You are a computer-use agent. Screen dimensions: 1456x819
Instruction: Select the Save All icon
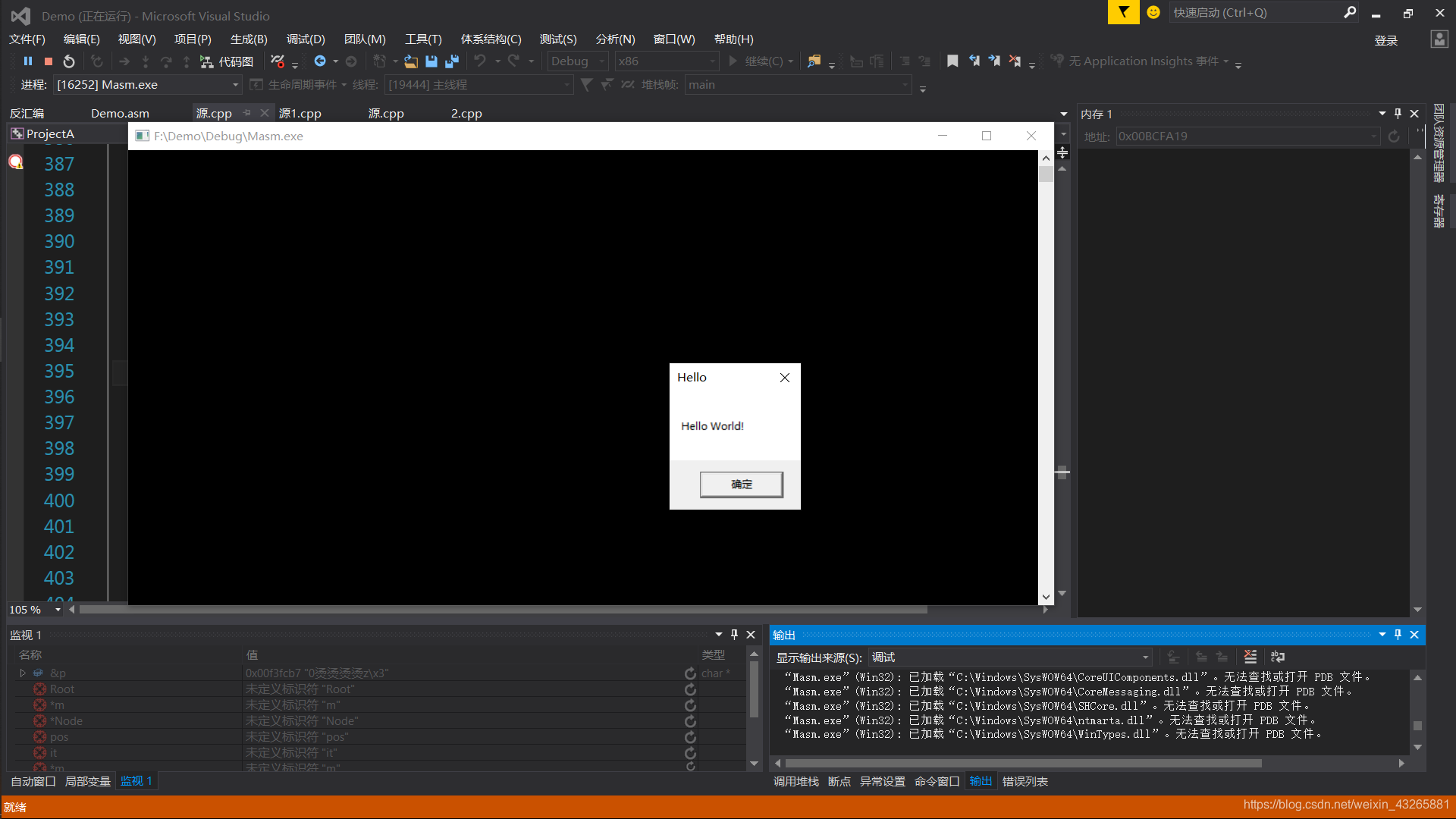[452, 61]
